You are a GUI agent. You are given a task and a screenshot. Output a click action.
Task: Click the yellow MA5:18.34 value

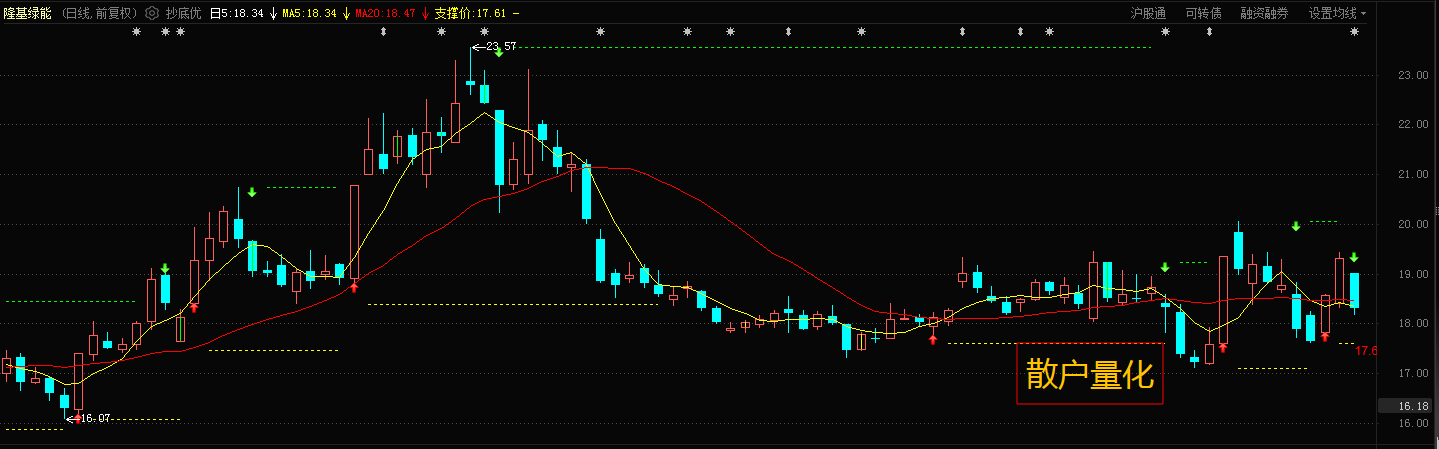309,13
